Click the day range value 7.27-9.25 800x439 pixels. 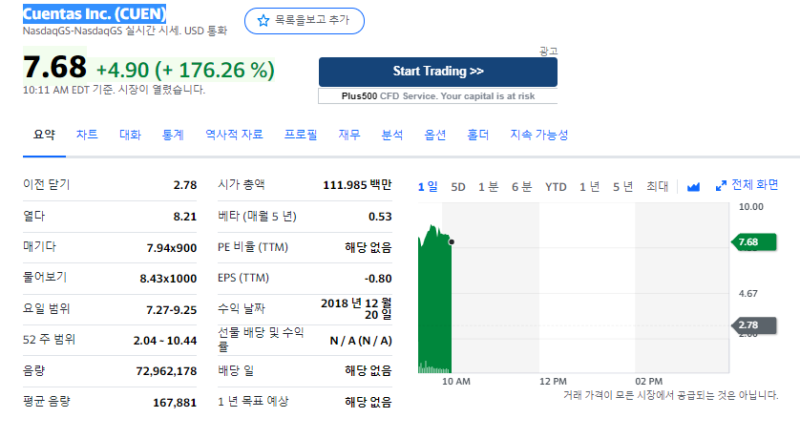pyautogui.click(x=171, y=310)
